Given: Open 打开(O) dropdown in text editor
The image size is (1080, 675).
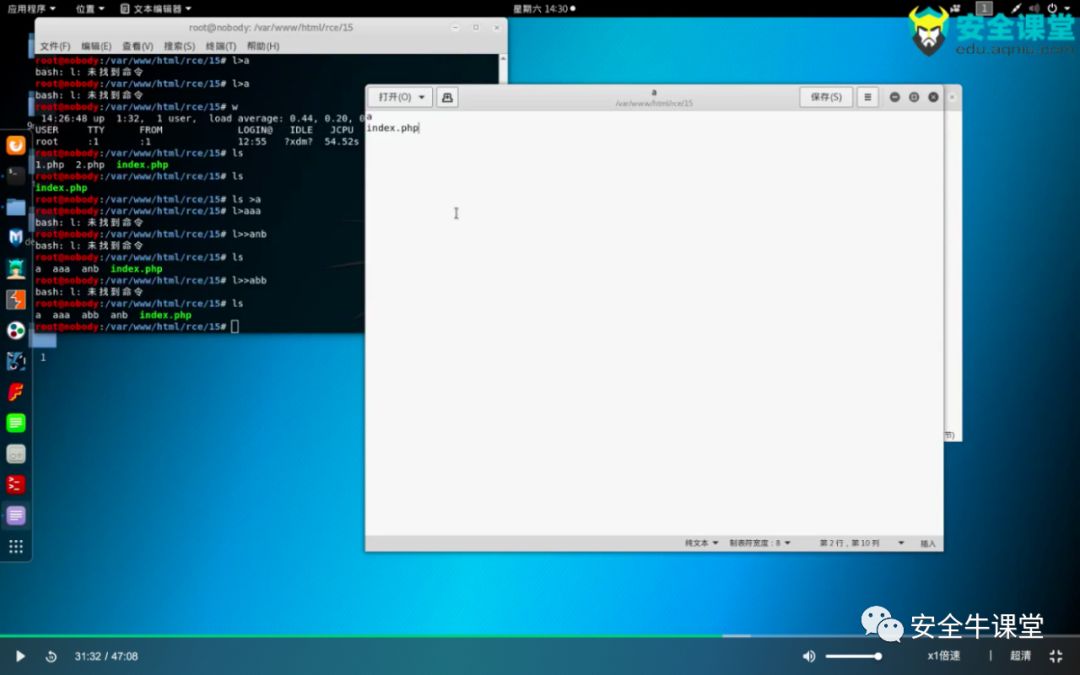Looking at the screenshot, I should click(x=400, y=97).
